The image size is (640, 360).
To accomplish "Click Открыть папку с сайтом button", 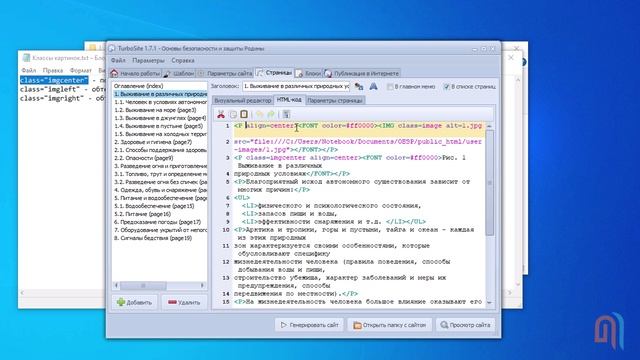I will 390,325.
